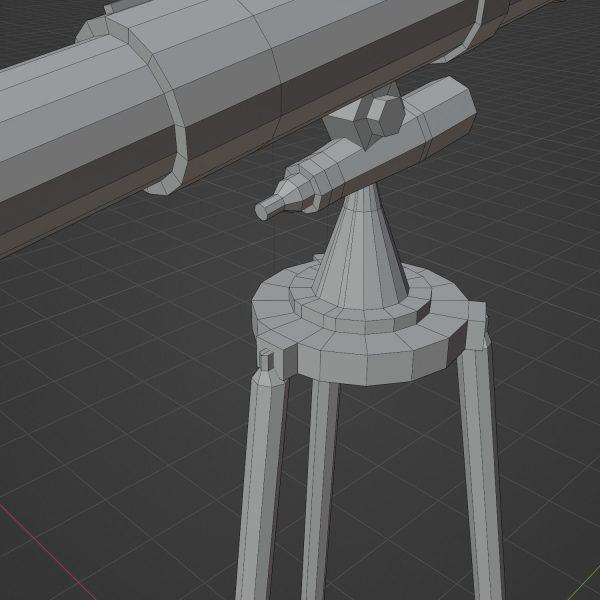This screenshot has width=600, height=600.
Task: Select the left tripod leg
Action: coord(262,484)
